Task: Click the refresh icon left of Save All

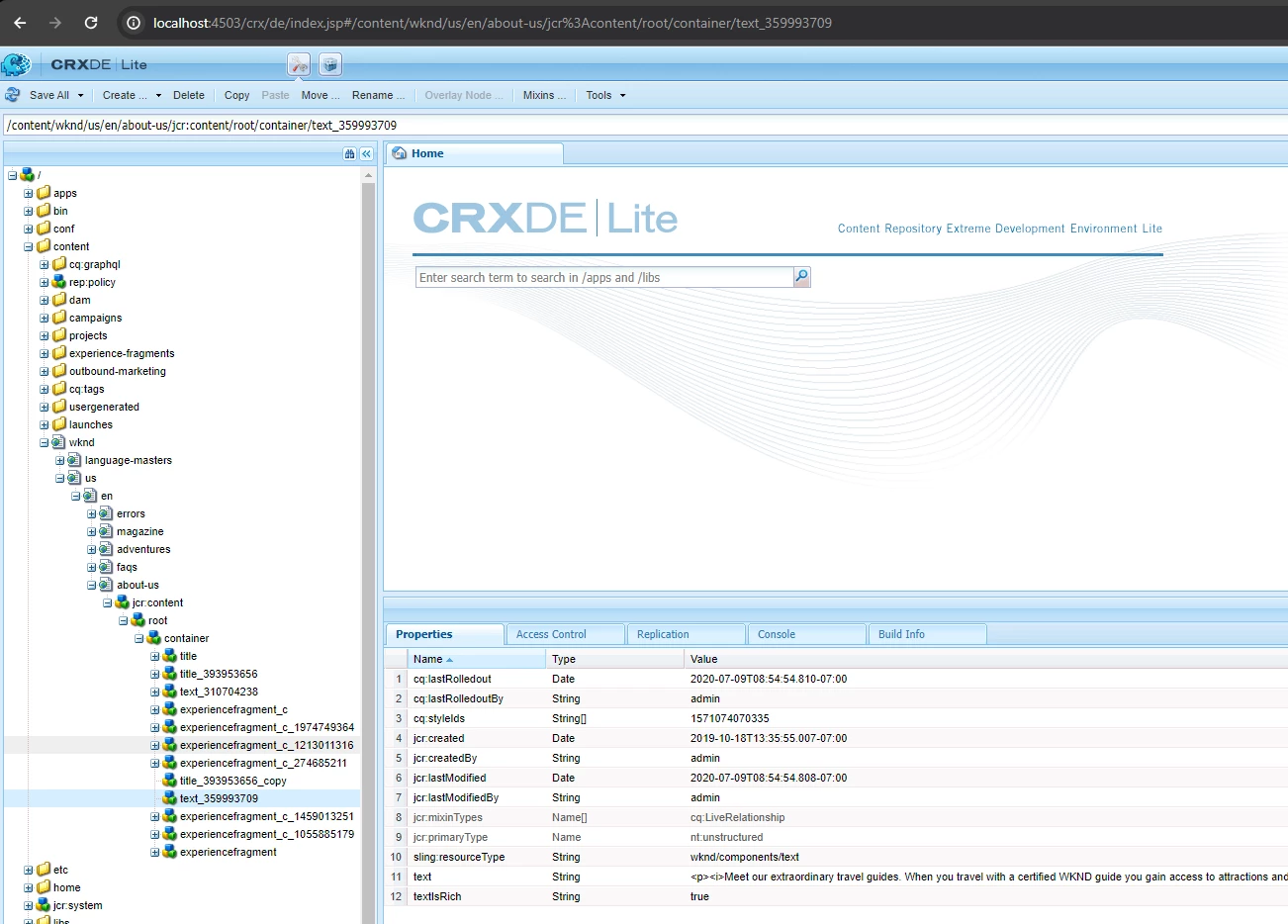Action: (x=13, y=95)
